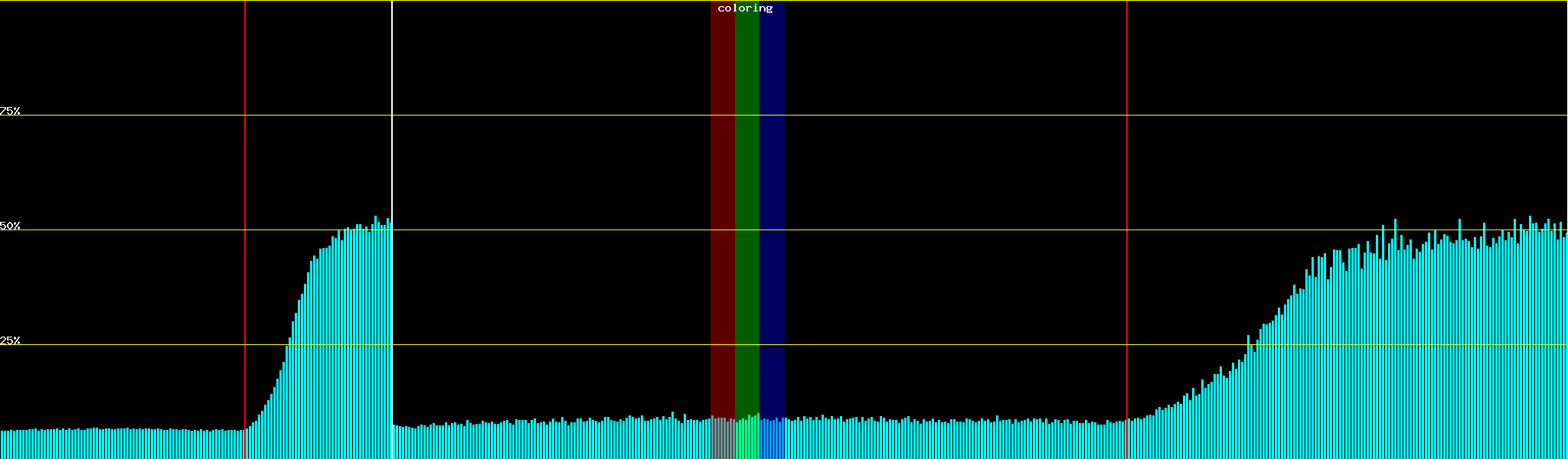Select the tall cyan bars at far right
This screenshot has height=459, width=1568.
(x=1455, y=344)
